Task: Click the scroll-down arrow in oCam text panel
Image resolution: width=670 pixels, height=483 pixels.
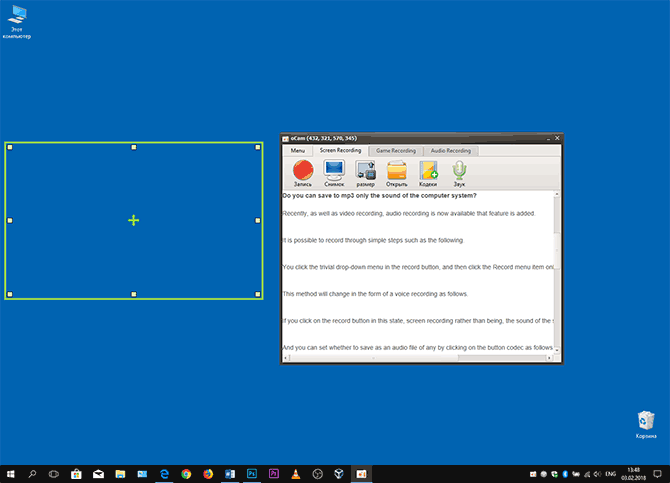Action: click(x=556, y=350)
